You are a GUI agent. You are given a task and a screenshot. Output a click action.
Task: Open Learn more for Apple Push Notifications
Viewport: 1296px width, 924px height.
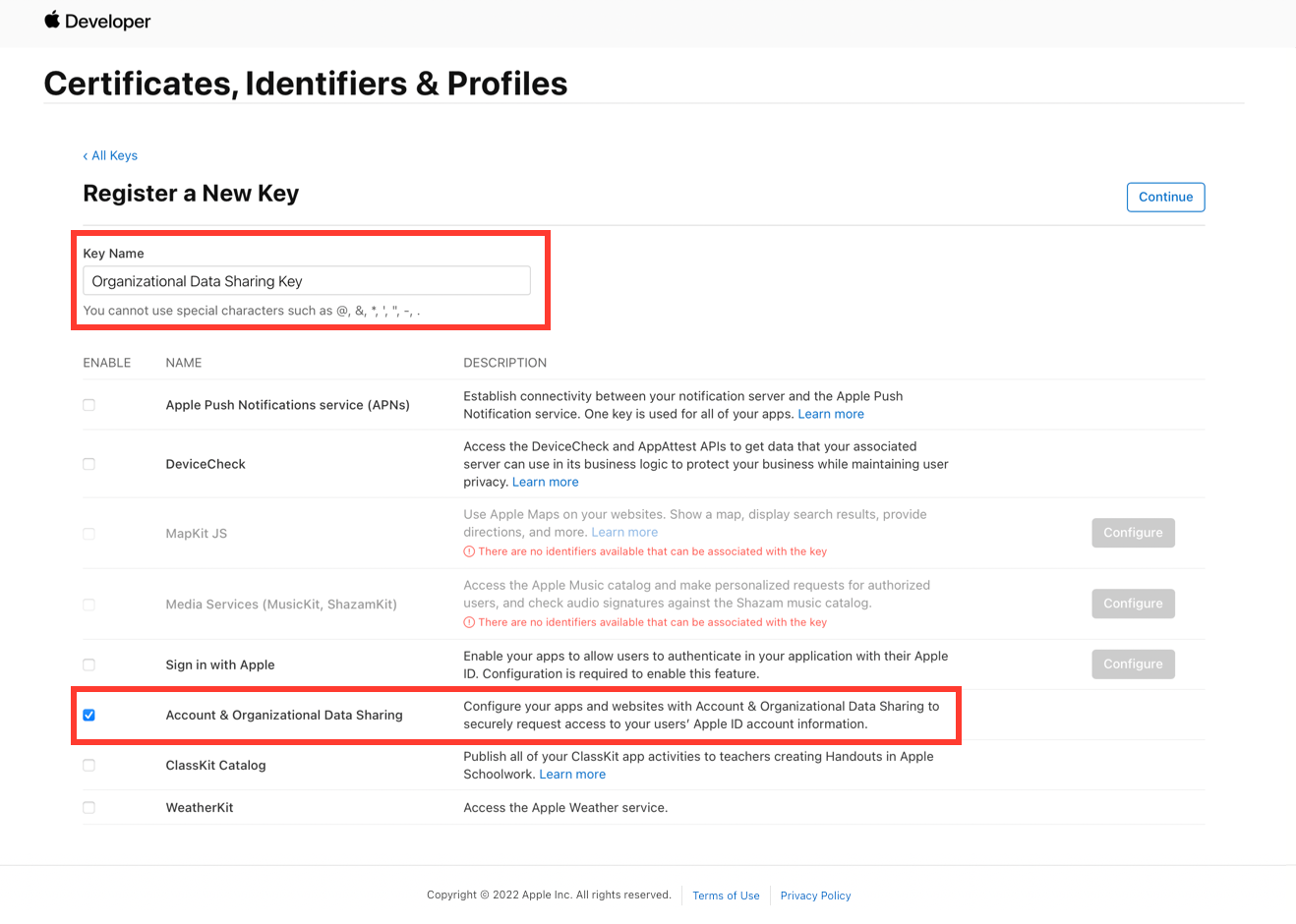831,413
